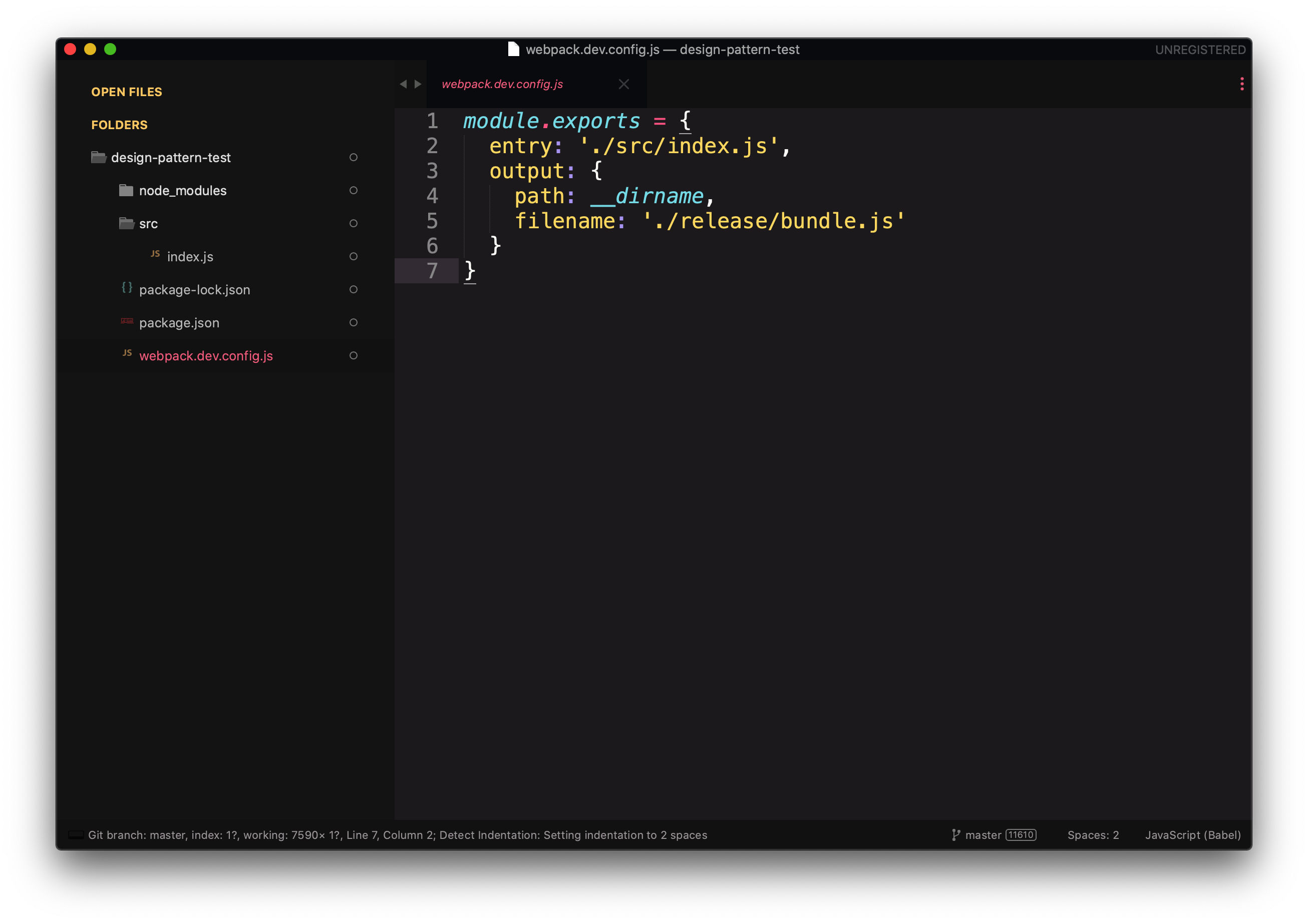Viewport: 1308px width, 924px height.
Task: Click the './src/index.js' string
Action: (x=679, y=146)
